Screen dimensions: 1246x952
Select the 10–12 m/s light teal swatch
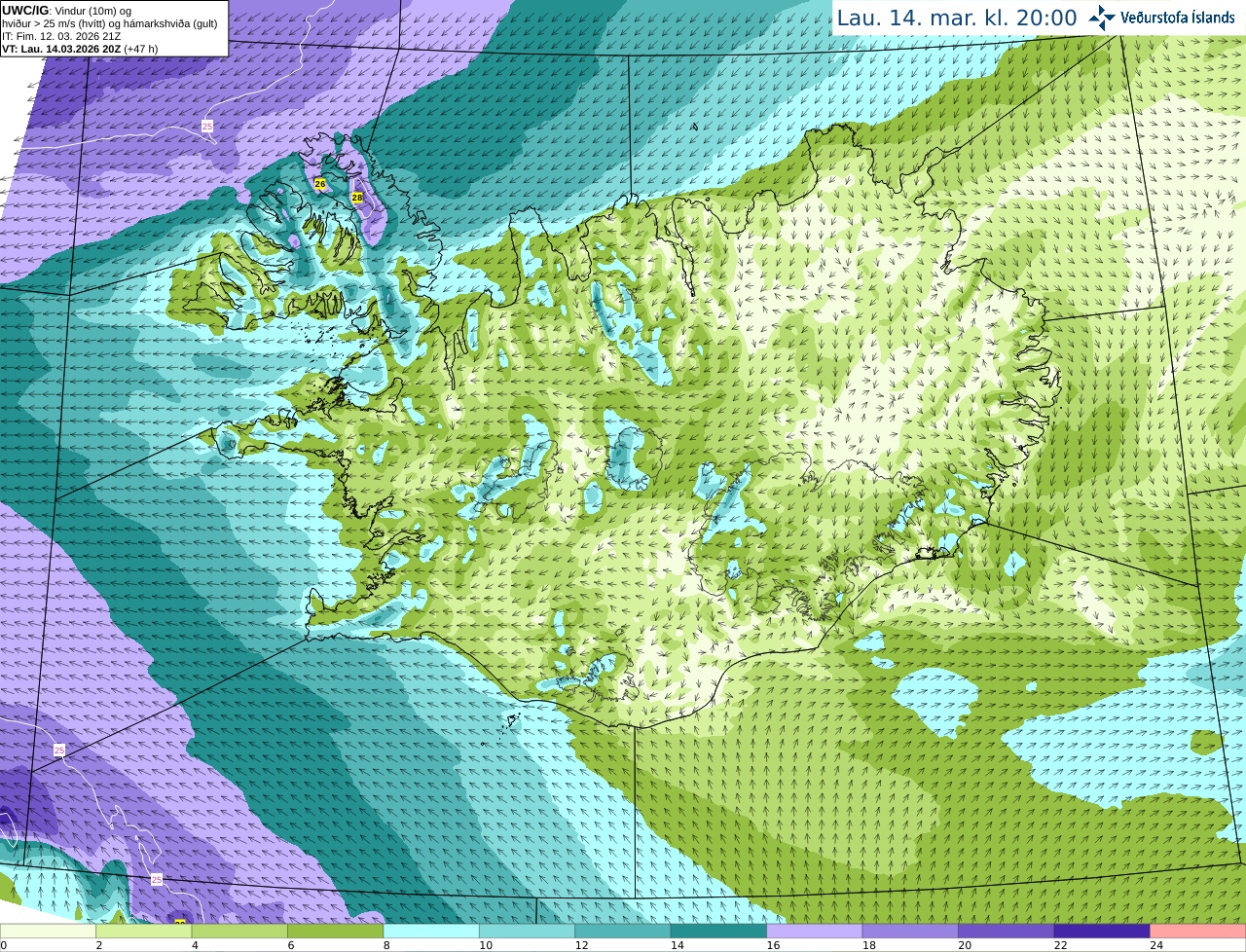click(528, 931)
